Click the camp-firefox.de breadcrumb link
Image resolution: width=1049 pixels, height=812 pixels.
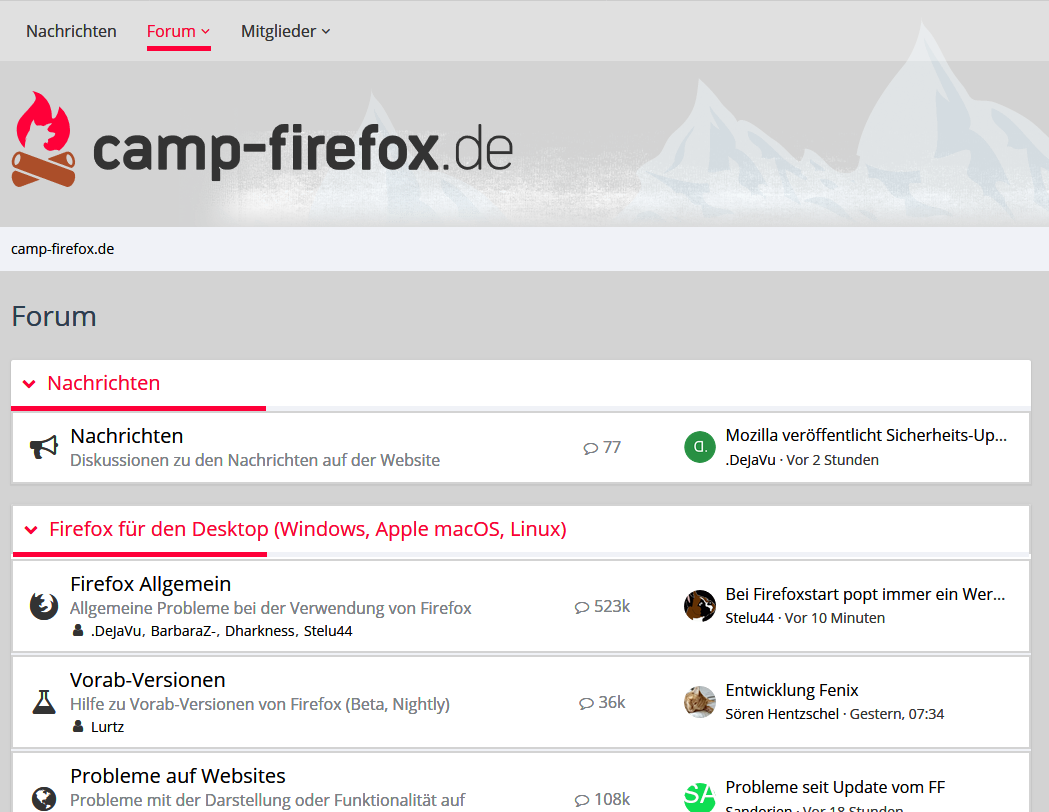coord(62,249)
